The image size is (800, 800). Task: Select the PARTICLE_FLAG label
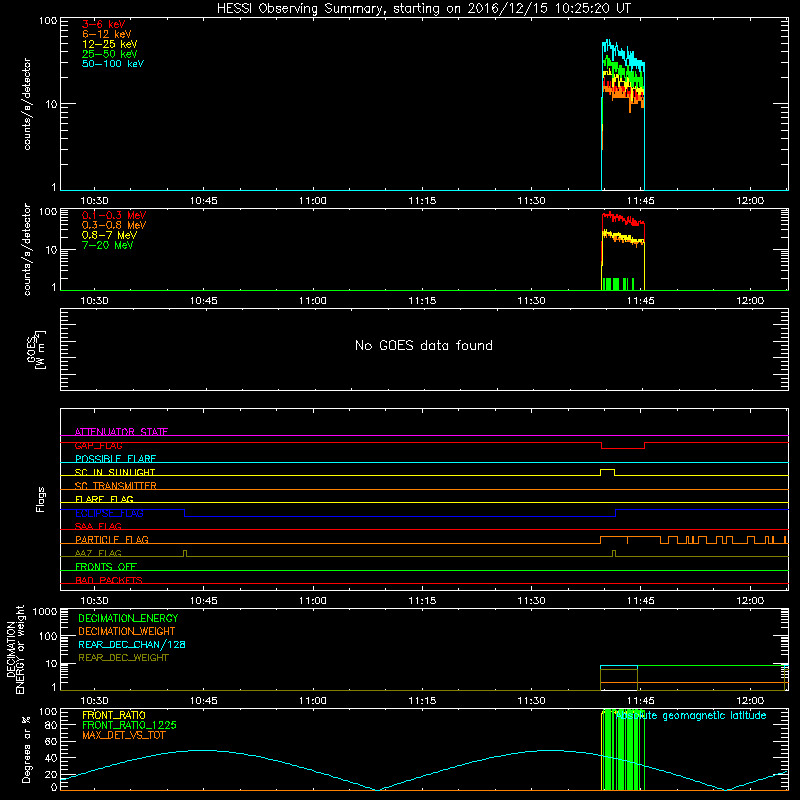click(x=112, y=539)
